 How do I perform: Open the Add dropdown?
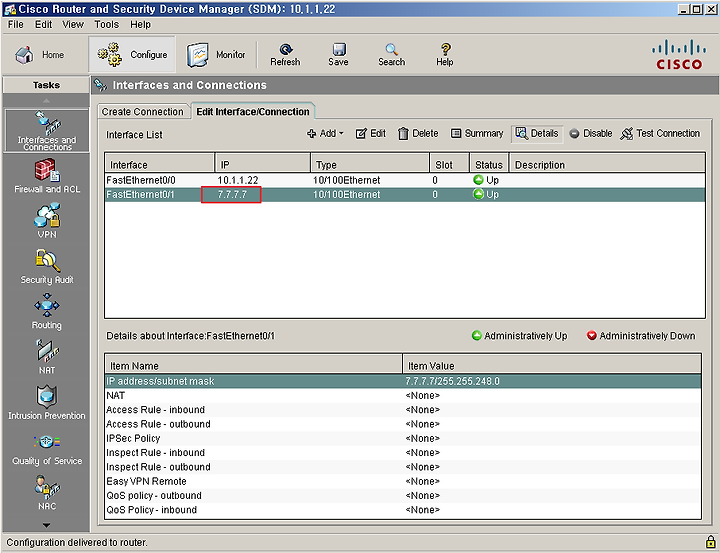[325, 134]
